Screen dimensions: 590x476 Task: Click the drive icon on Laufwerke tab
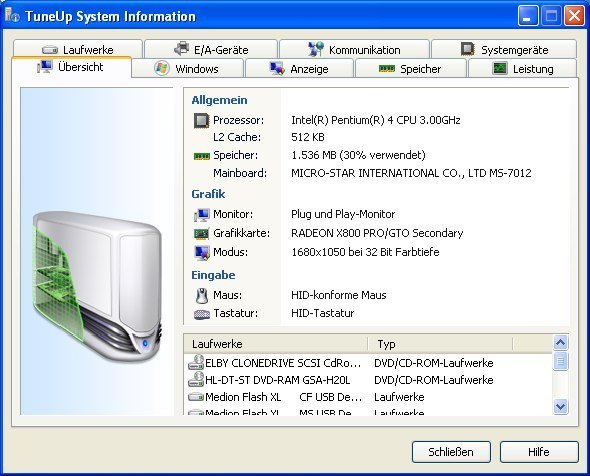50,50
